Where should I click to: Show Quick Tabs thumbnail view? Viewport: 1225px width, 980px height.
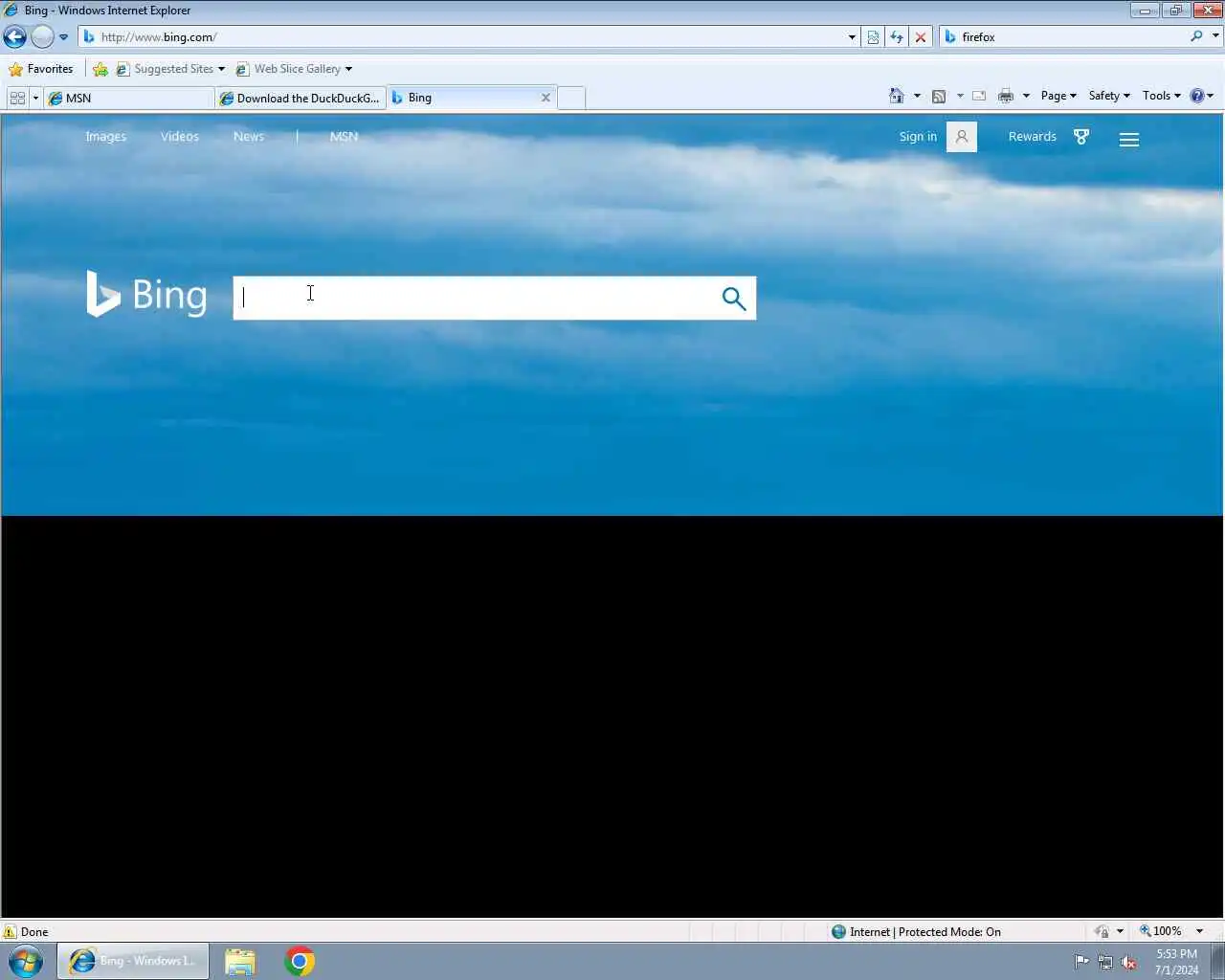click(17, 98)
